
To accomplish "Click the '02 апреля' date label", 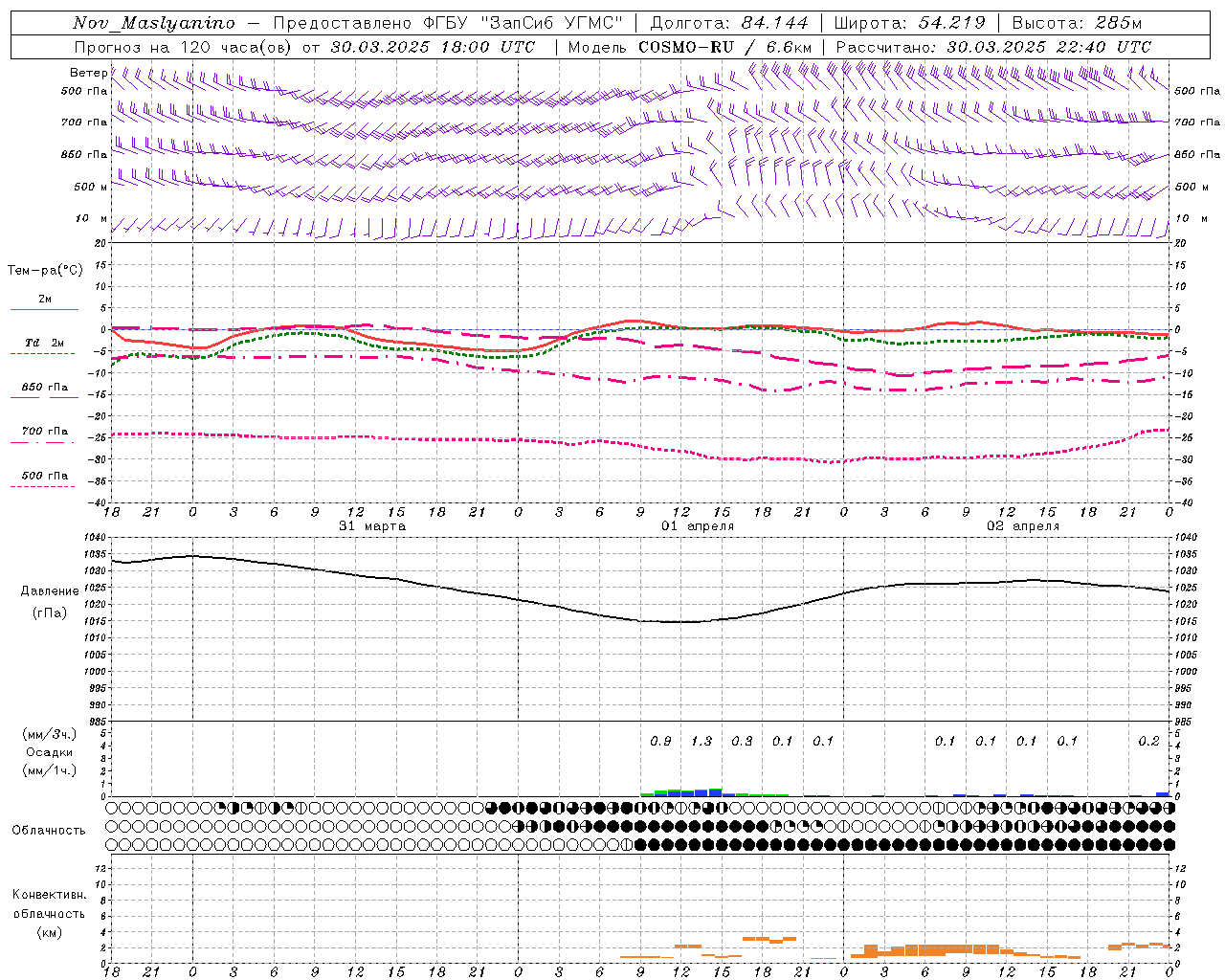I will [1023, 526].
